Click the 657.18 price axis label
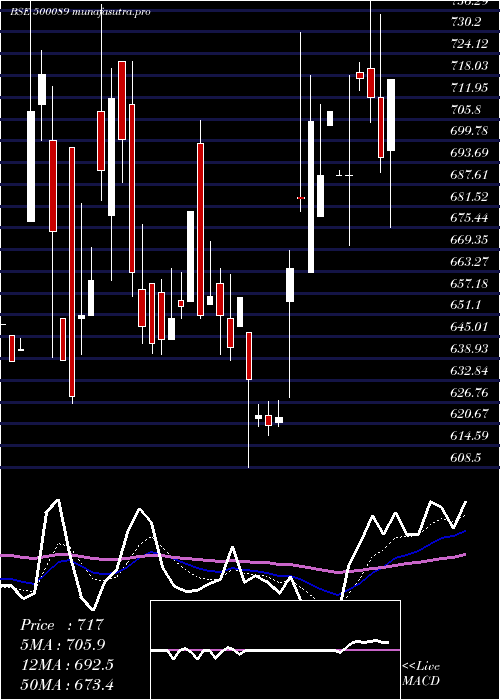Image resolution: width=500 pixels, height=700 pixels. [469, 283]
